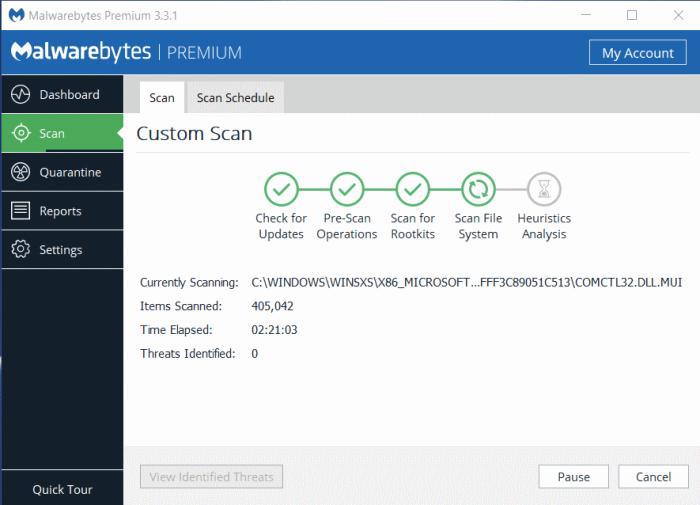Pause the running custom scan
The height and width of the screenshot is (505, 700).
[x=573, y=477]
